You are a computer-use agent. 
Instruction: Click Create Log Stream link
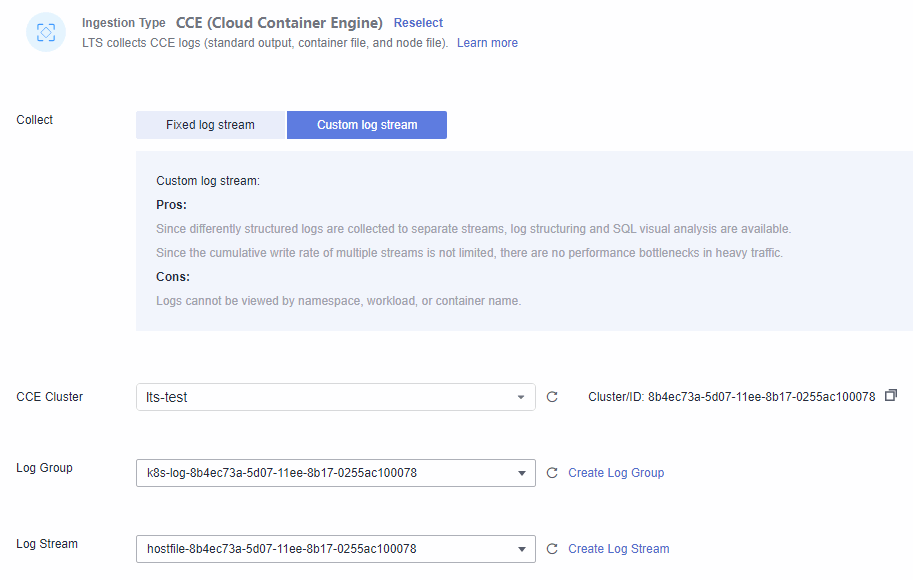click(618, 549)
